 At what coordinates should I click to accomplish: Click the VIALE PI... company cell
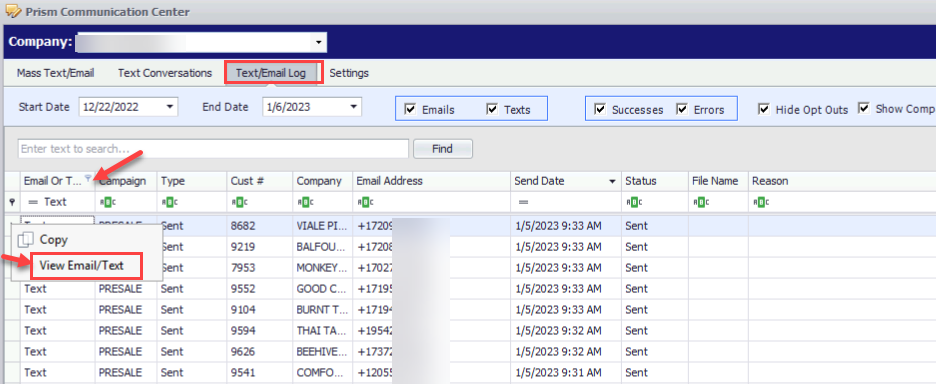[x=322, y=226]
